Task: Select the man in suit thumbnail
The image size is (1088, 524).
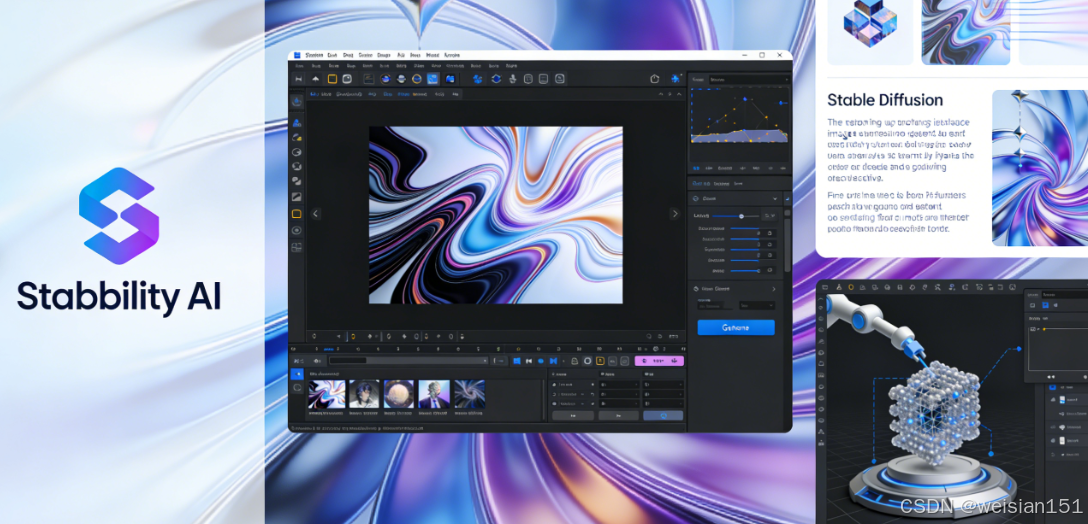Action: coord(434,394)
